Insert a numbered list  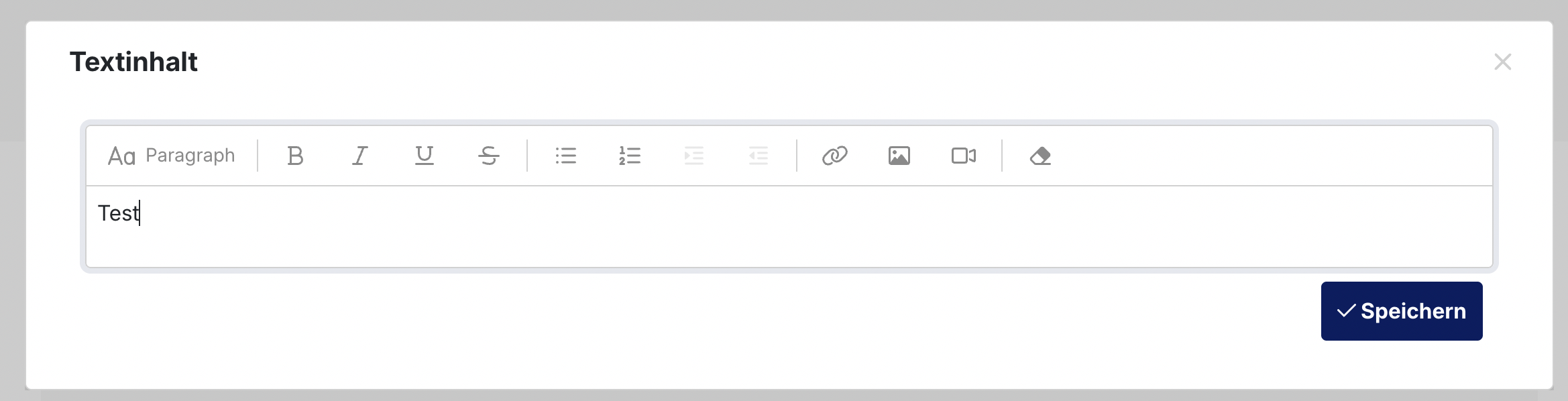(630, 156)
